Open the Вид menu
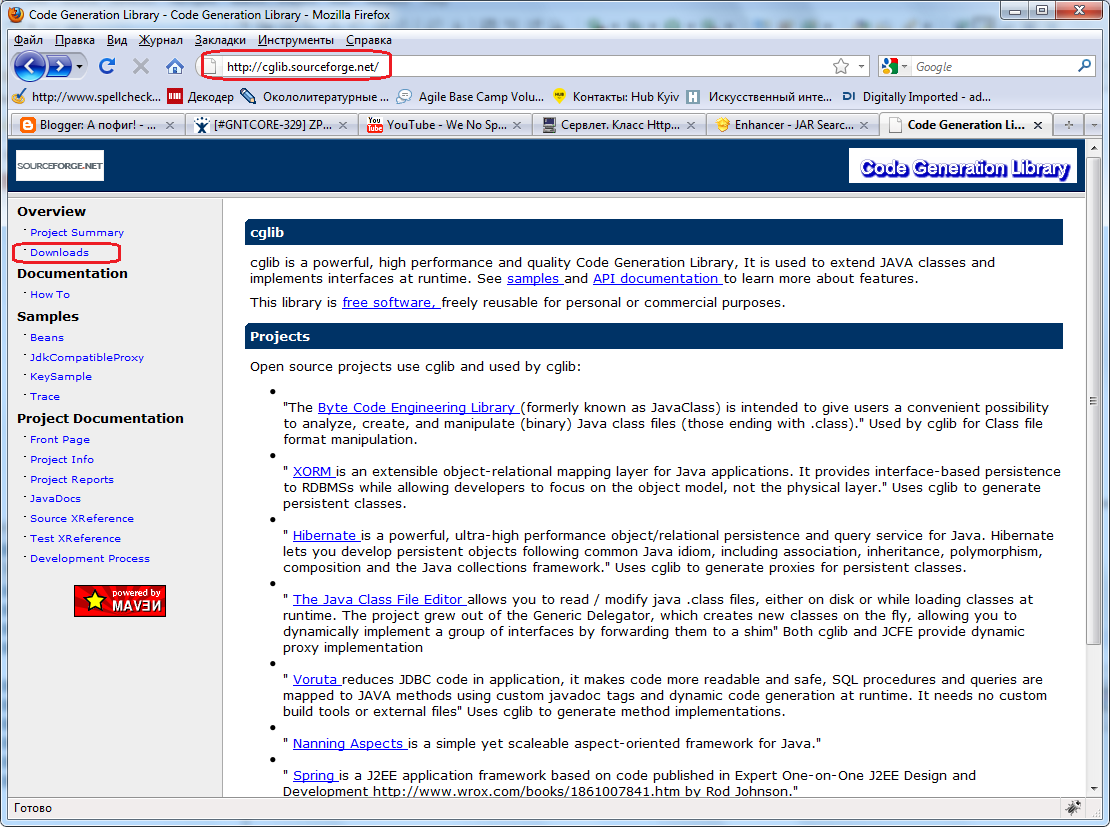This screenshot has height=827, width=1110. click(x=117, y=40)
